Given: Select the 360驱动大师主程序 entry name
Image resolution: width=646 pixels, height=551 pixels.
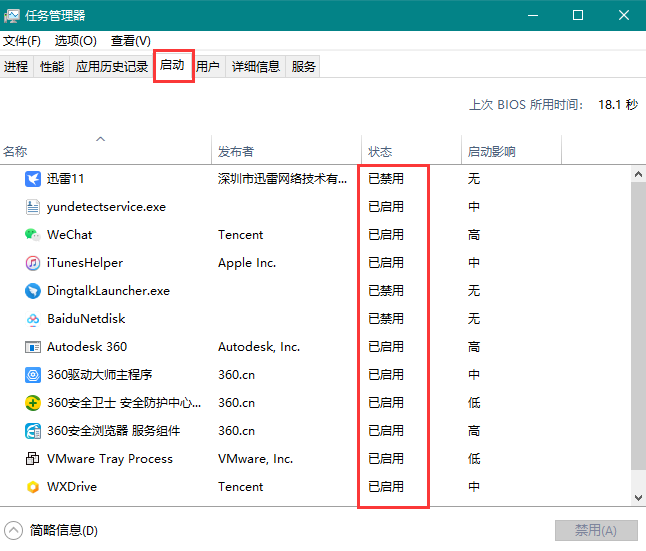Looking at the screenshot, I should tap(100, 375).
